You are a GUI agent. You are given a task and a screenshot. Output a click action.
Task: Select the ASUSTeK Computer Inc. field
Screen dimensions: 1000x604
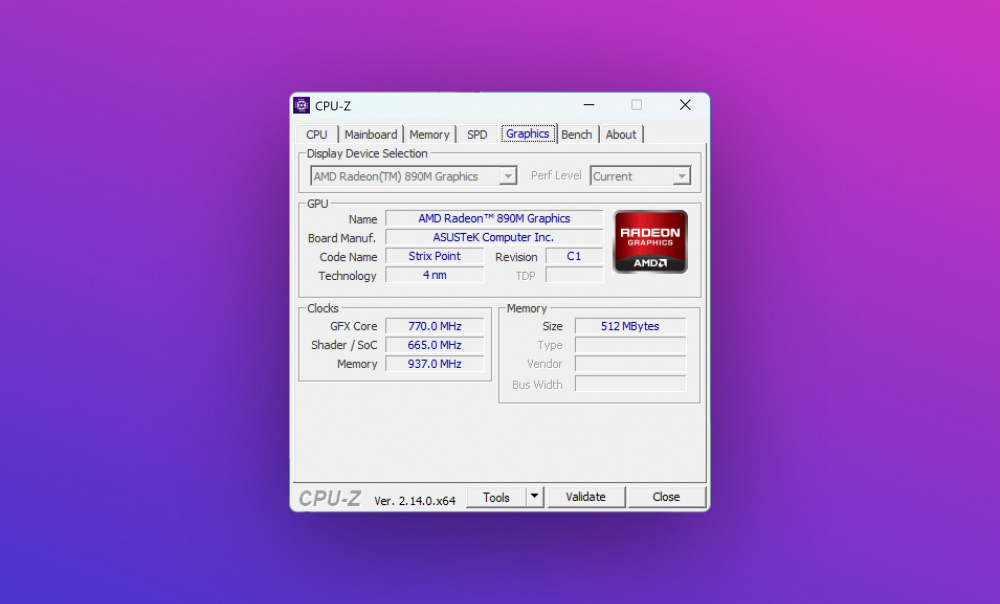(x=494, y=237)
